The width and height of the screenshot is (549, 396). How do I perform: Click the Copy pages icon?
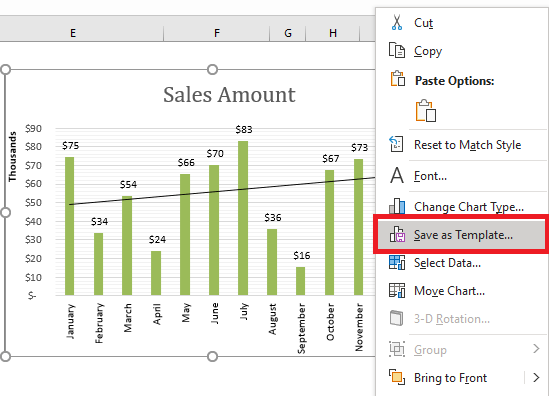(397, 50)
